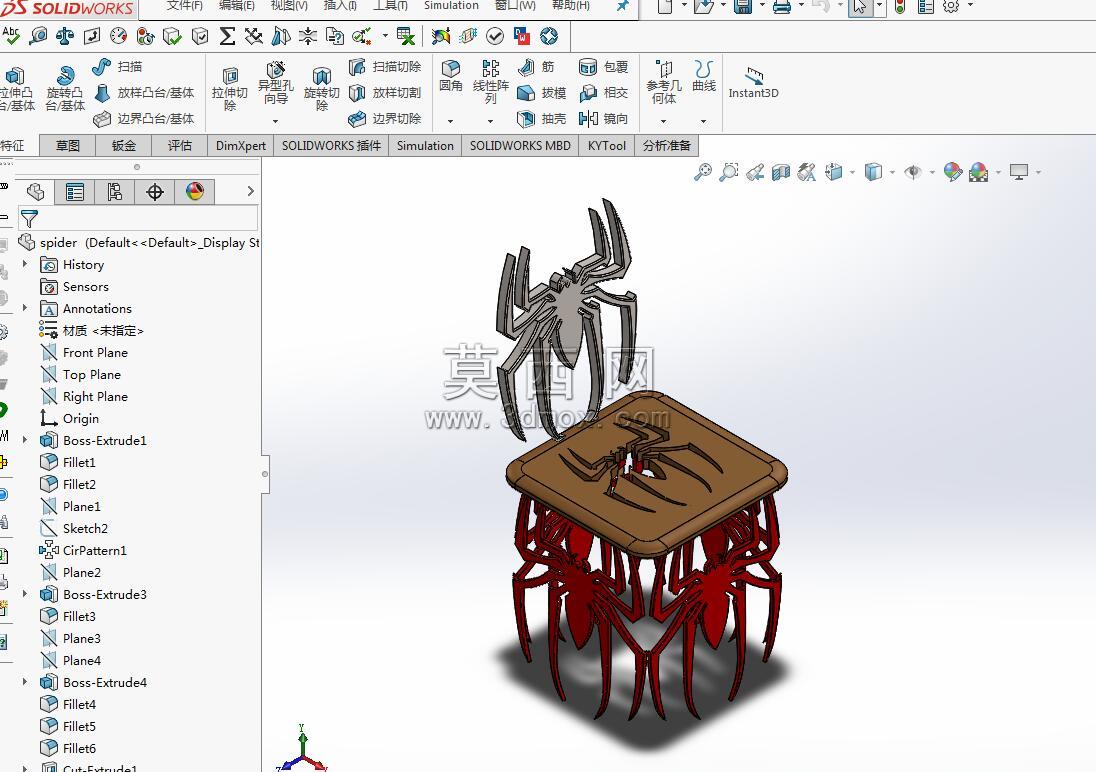Switch to the 草图 (Sketch) tab
Viewport: 1096px width, 772px height.
68,145
